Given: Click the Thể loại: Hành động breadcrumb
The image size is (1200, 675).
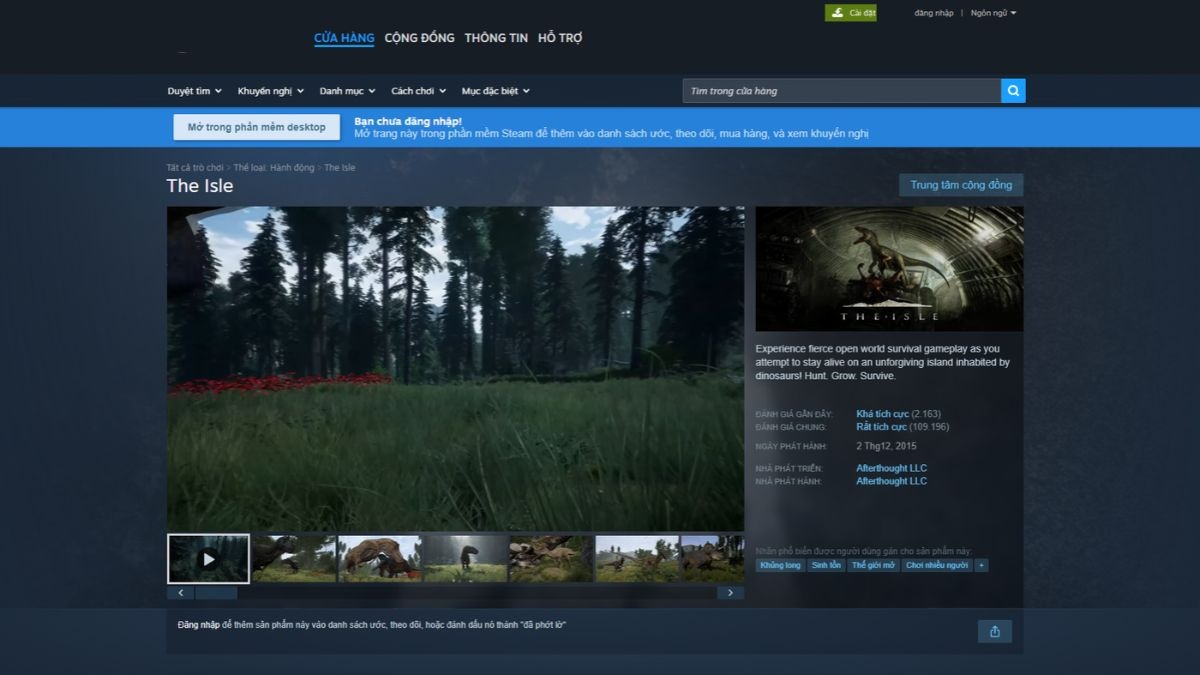Looking at the screenshot, I should click(x=274, y=168).
